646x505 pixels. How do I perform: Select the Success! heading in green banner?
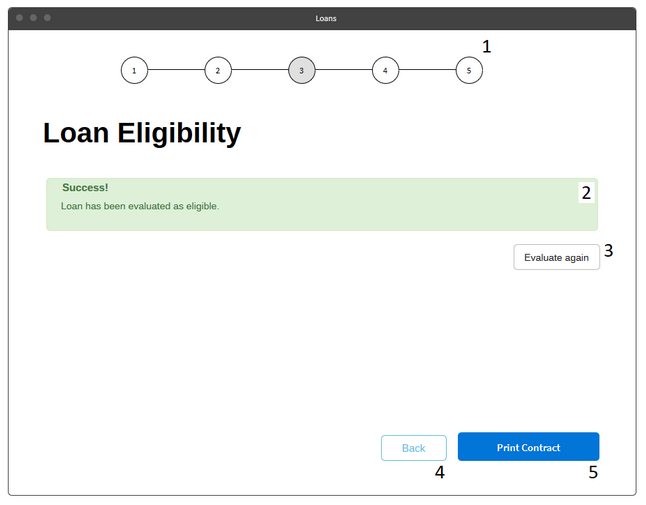click(x=85, y=187)
